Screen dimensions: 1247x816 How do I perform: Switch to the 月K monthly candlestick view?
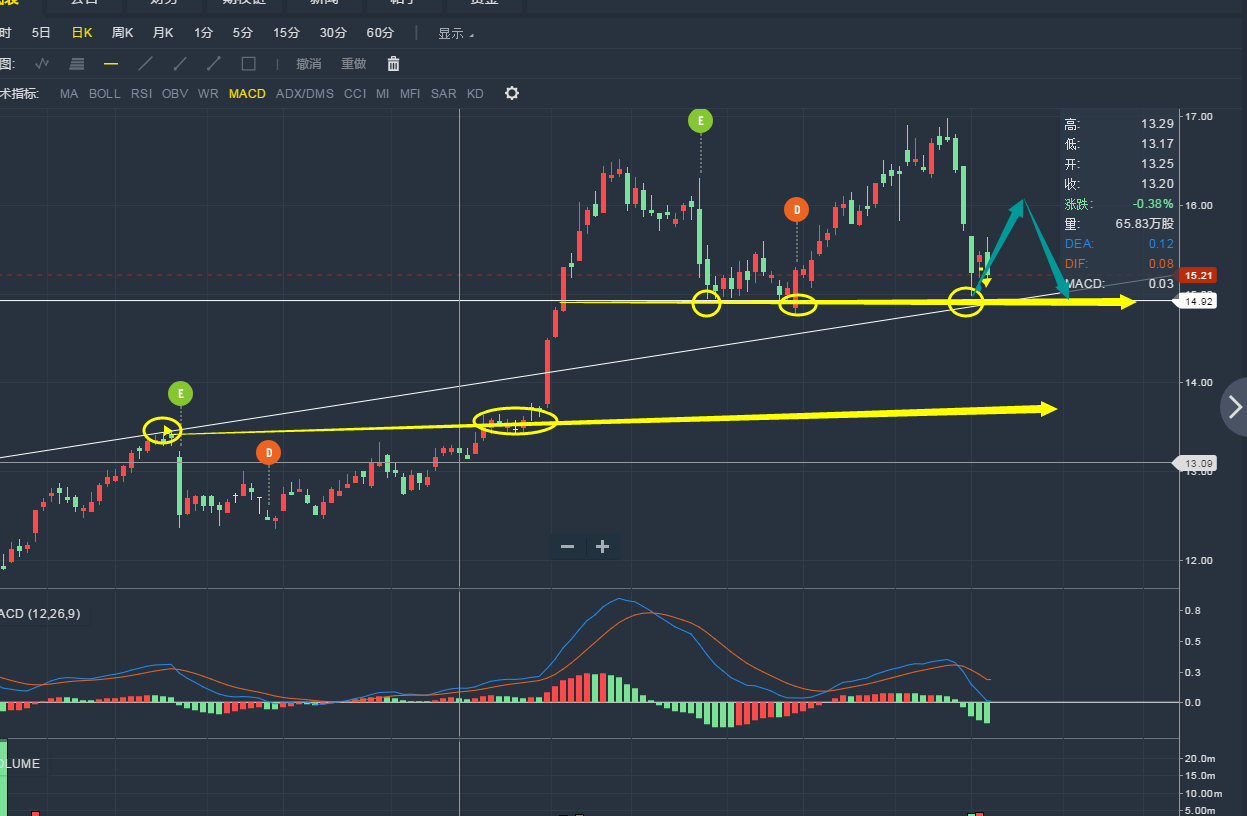pyautogui.click(x=163, y=32)
